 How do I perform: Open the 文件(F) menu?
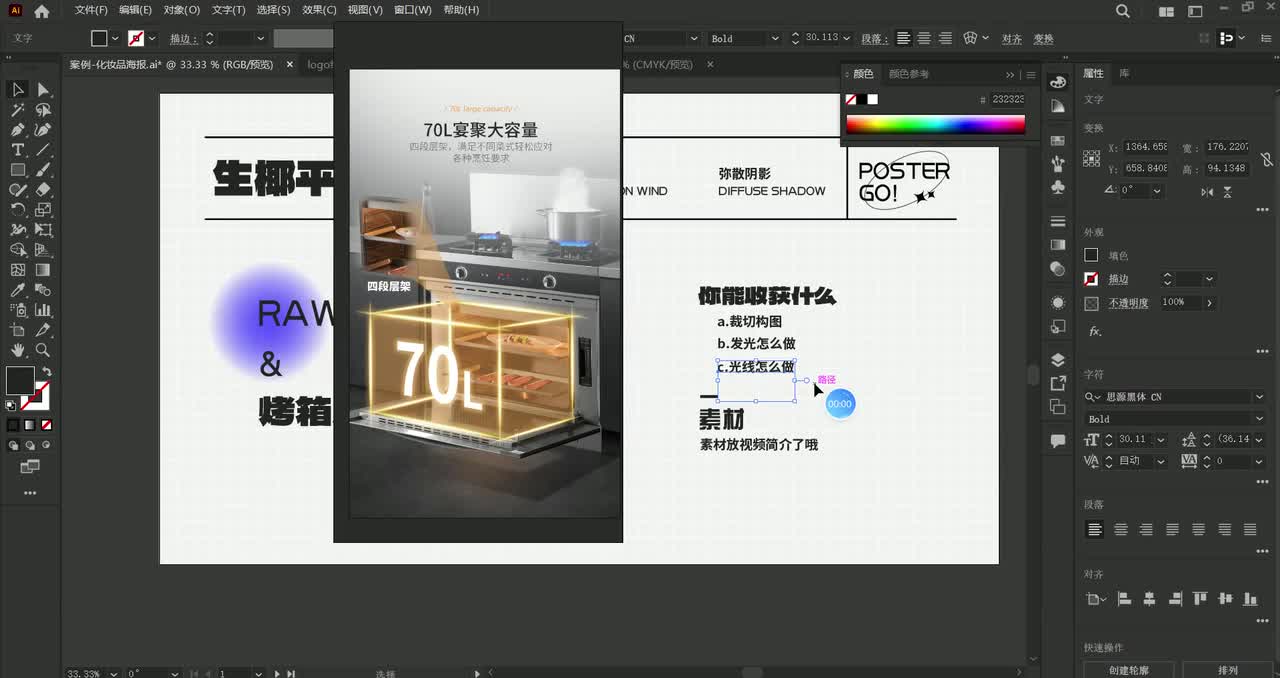[91, 10]
